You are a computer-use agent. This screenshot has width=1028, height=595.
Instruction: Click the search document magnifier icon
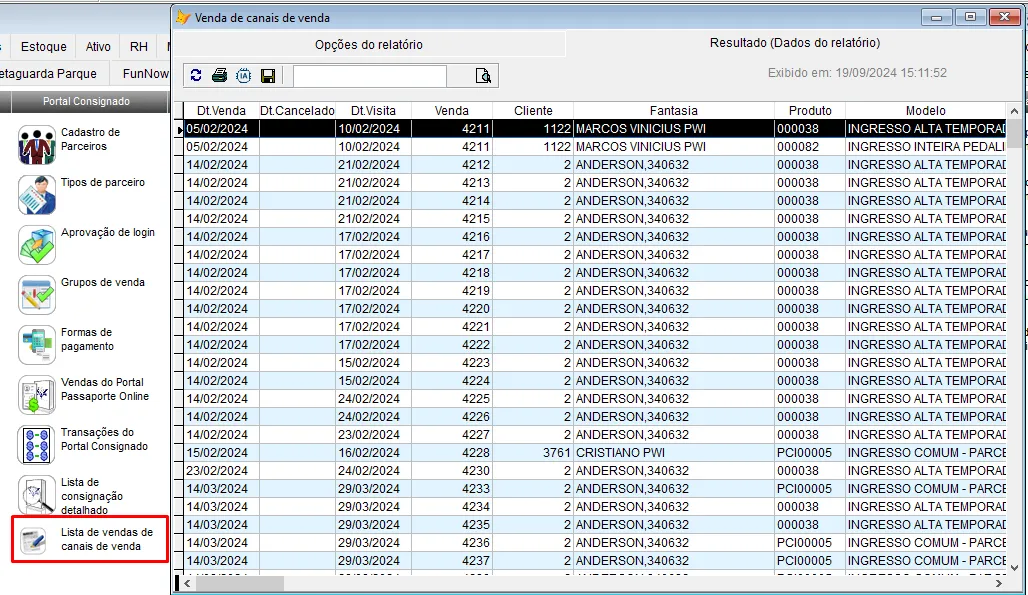[484, 76]
